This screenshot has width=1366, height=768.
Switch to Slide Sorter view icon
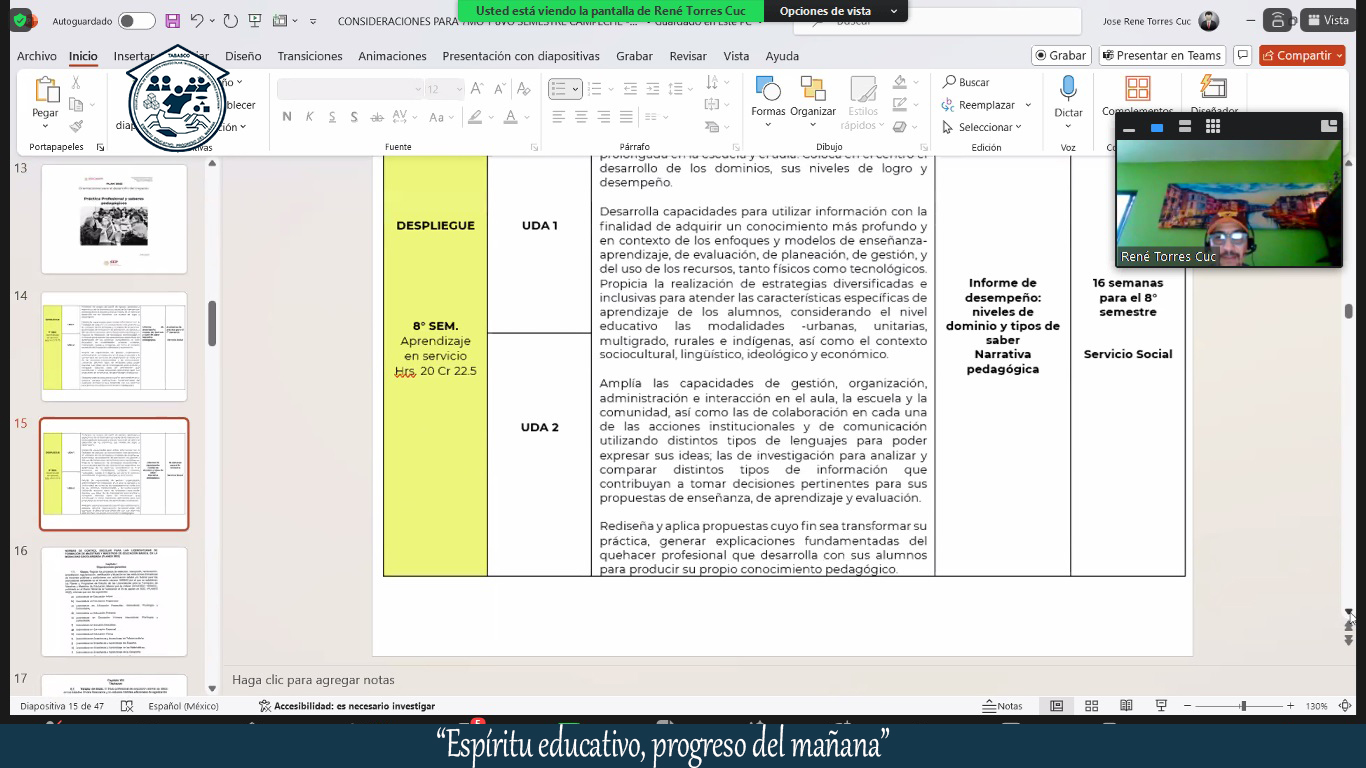coord(1091,706)
